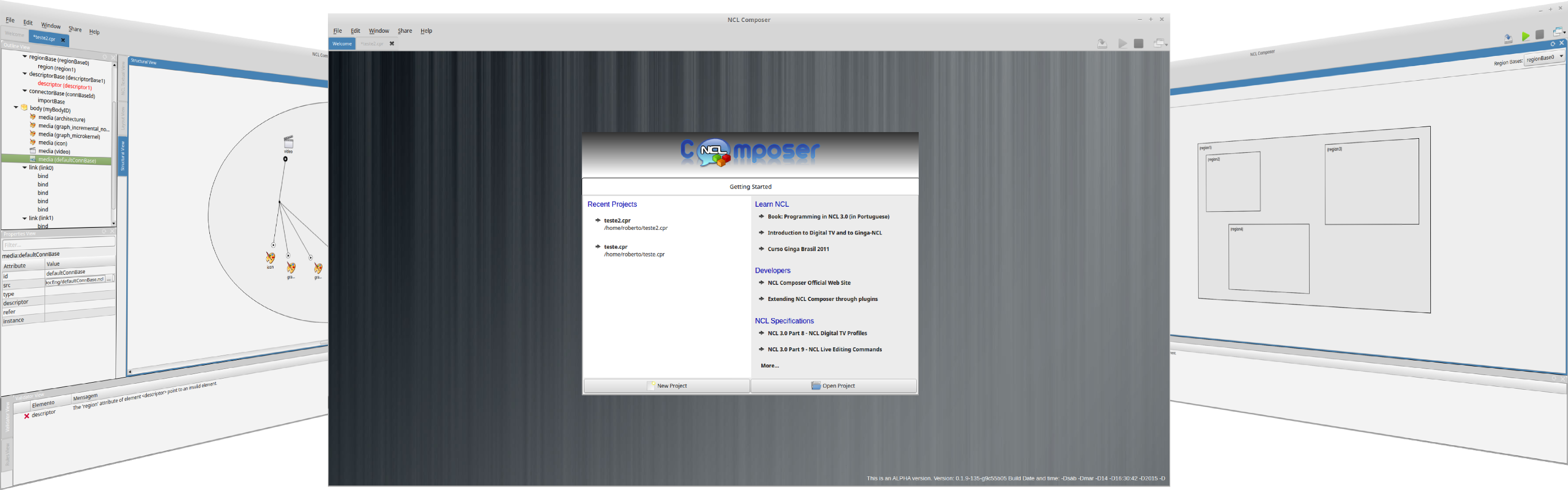Select the red descriptor (descriptor1) item
This screenshot has width=1568, height=490.
tap(65, 85)
